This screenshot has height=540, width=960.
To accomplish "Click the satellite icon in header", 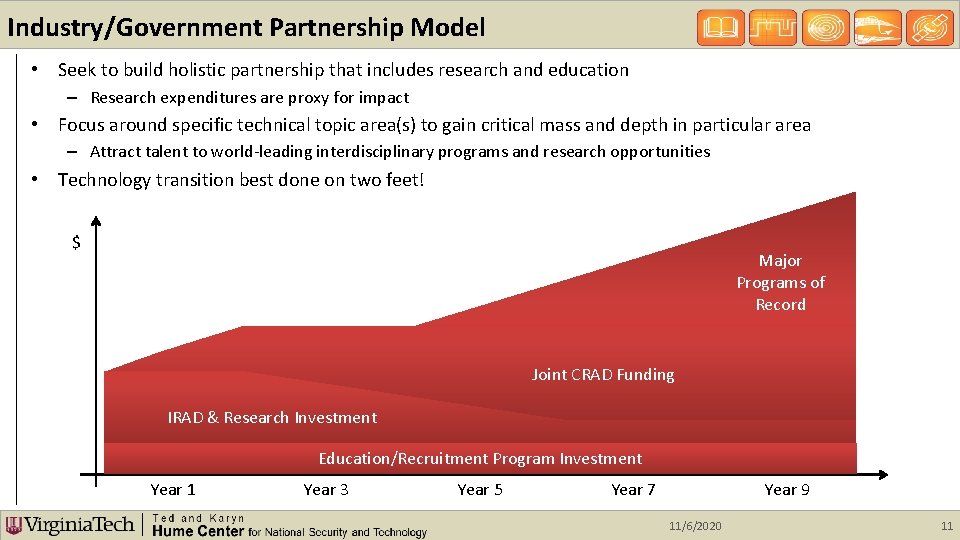I will [930, 28].
